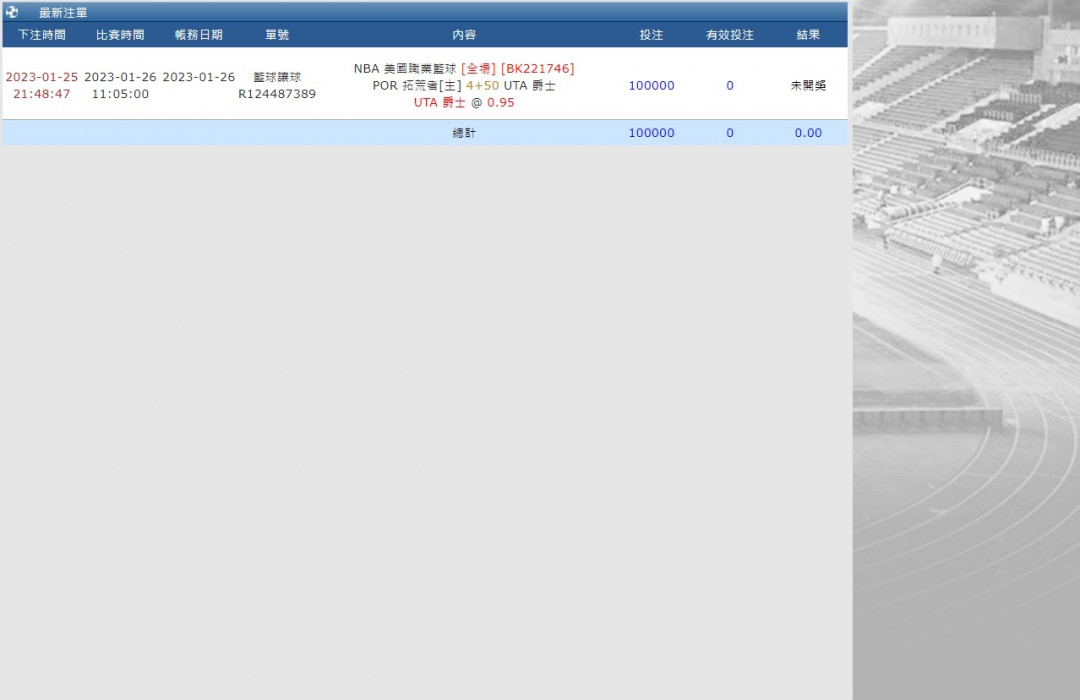
Task: Click the 下注時間 column header
Action: click(42, 34)
